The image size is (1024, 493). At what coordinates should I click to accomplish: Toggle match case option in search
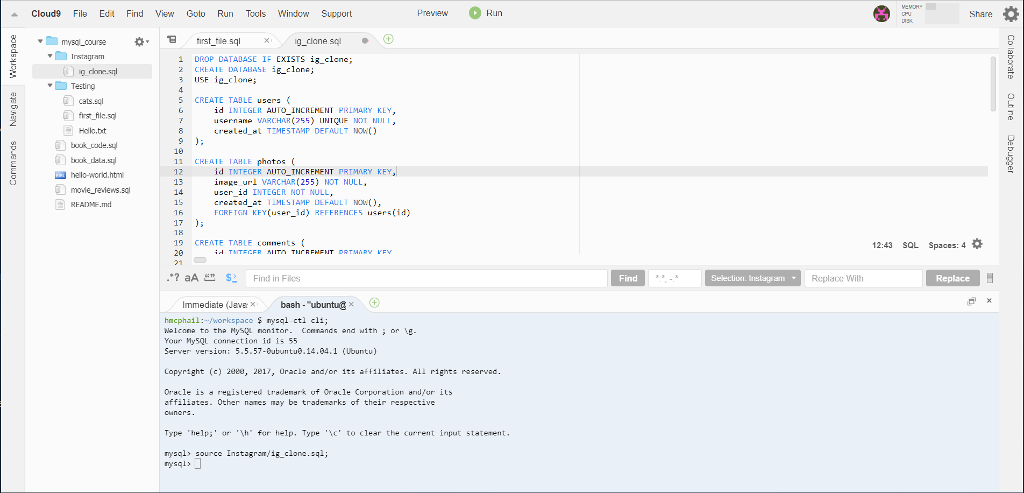pyautogui.click(x=191, y=278)
